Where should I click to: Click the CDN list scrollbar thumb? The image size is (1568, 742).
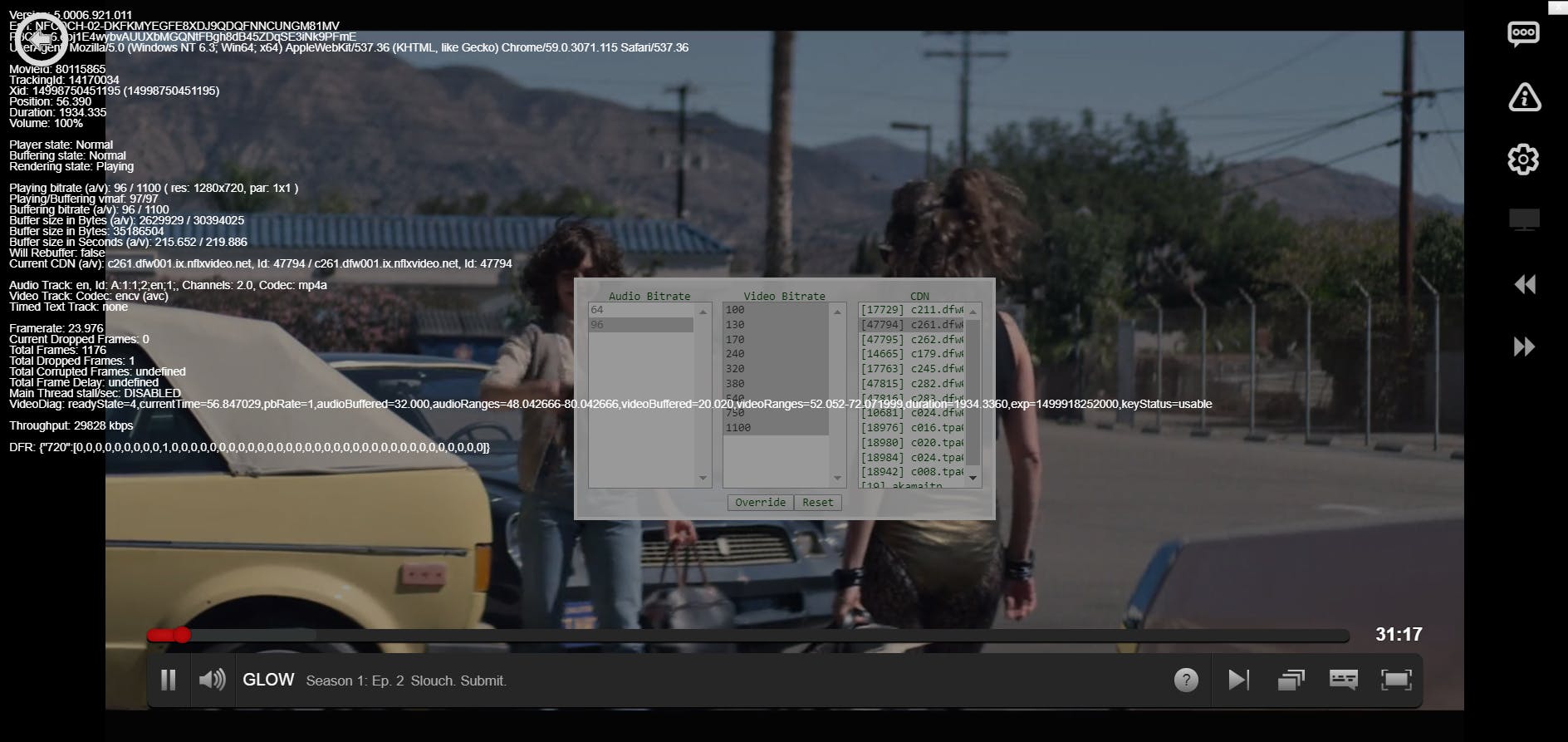pos(973,392)
